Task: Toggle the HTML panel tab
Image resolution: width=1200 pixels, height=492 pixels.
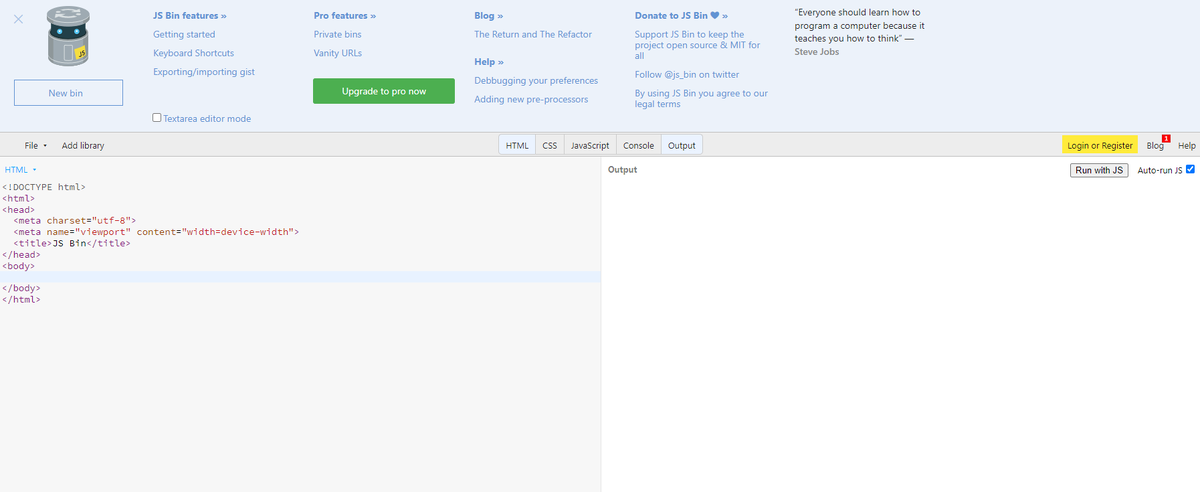Action: (517, 146)
